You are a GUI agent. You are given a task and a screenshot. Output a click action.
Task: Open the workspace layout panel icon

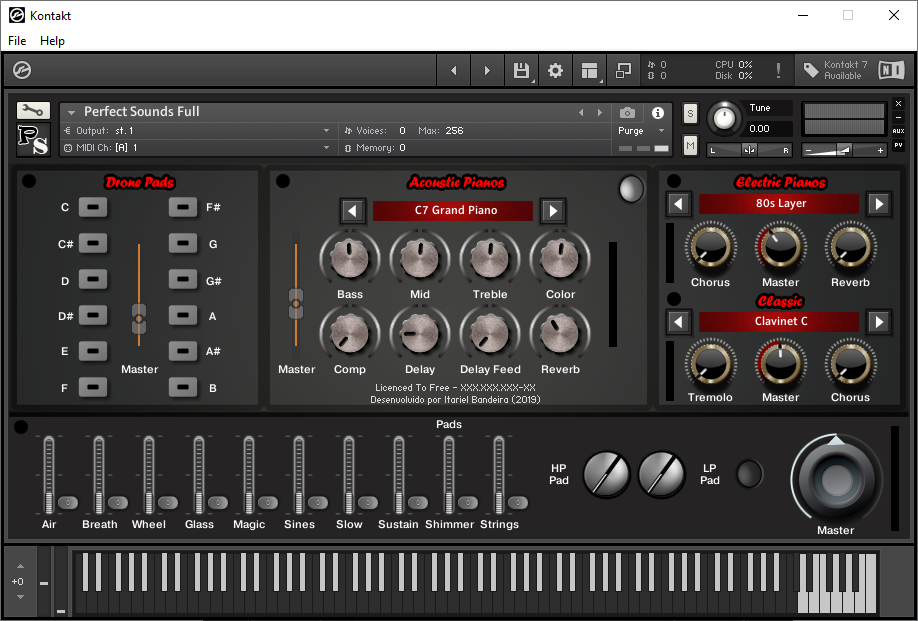[x=589, y=70]
